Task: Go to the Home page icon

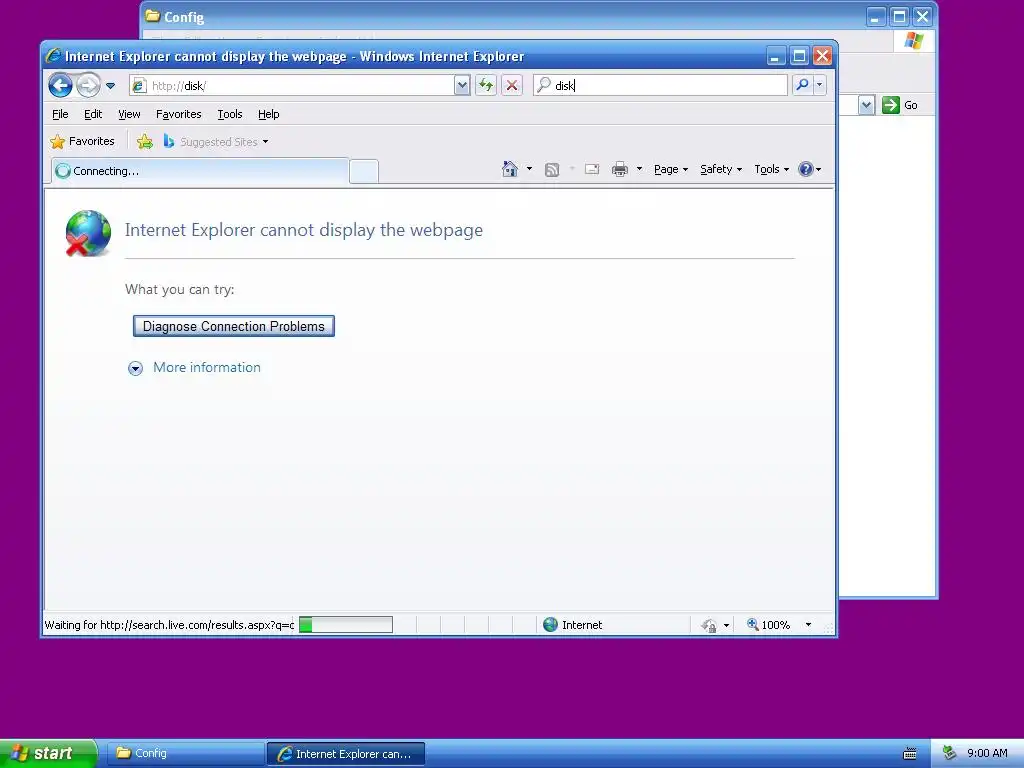Action: point(509,169)
